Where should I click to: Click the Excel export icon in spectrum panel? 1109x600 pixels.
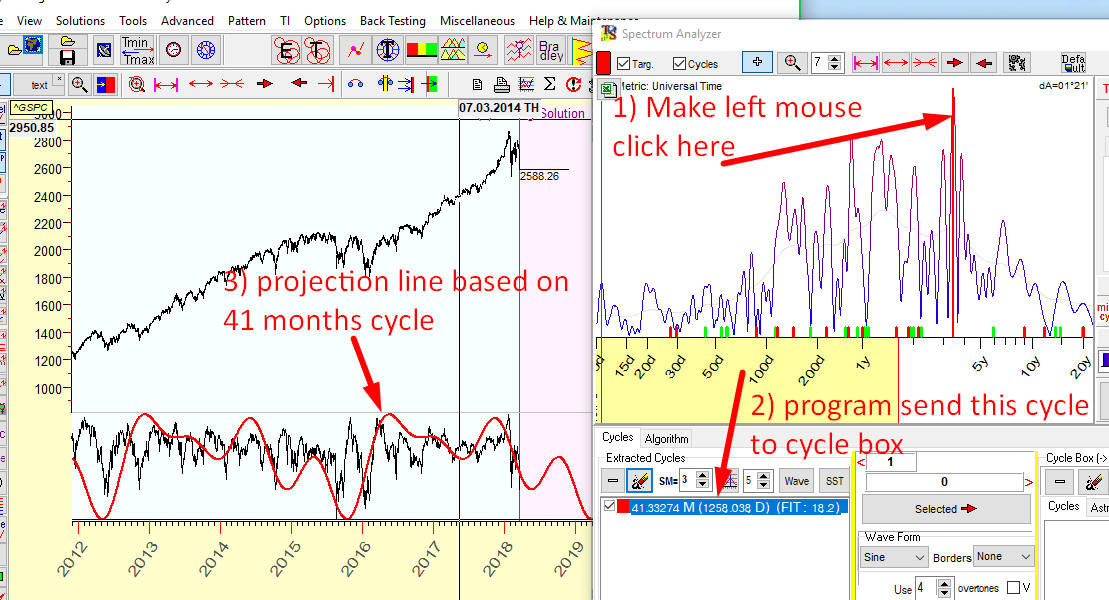[607, 89]
